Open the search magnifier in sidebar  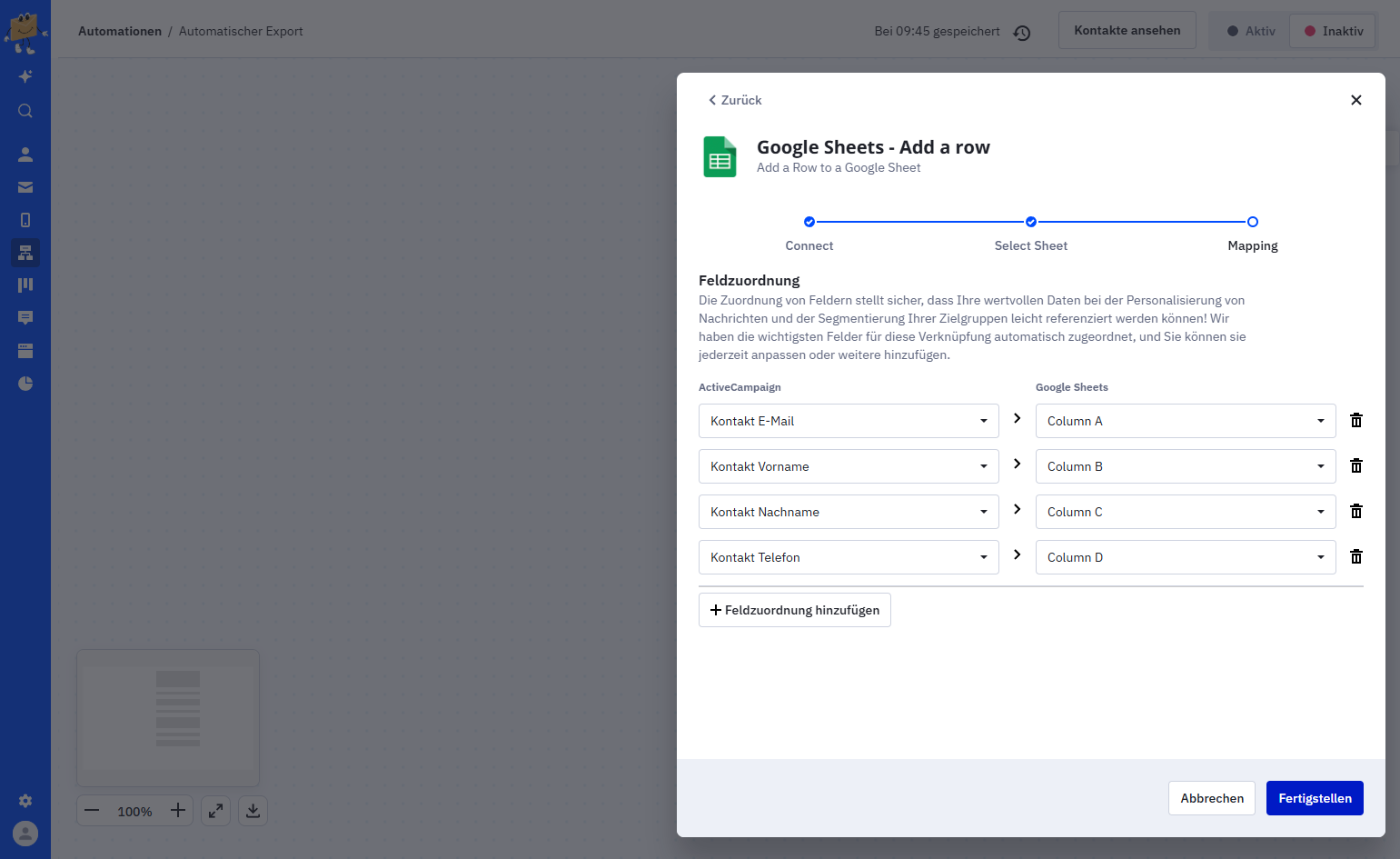[25, 111]
